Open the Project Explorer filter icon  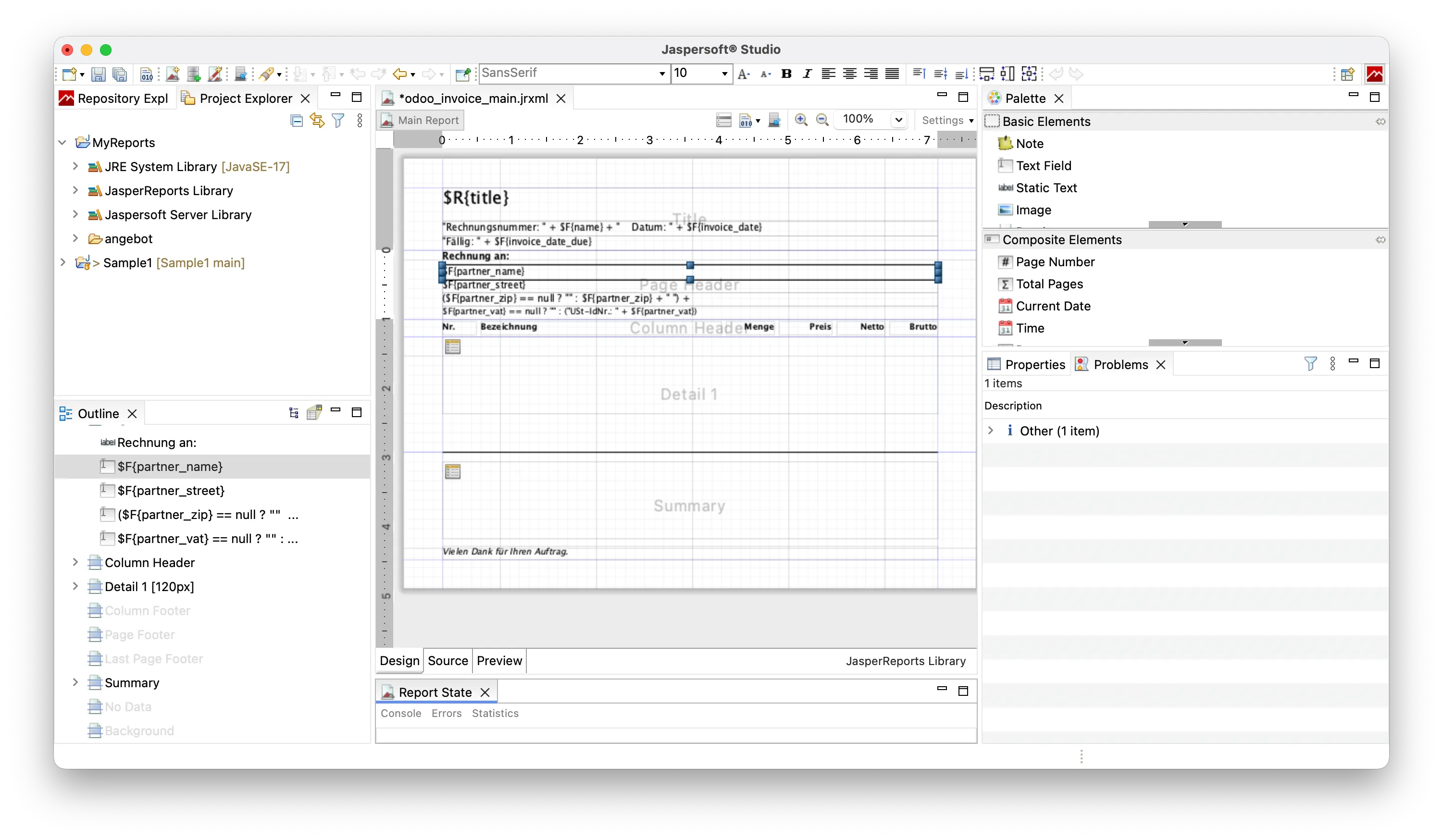(x=338, y=120)
